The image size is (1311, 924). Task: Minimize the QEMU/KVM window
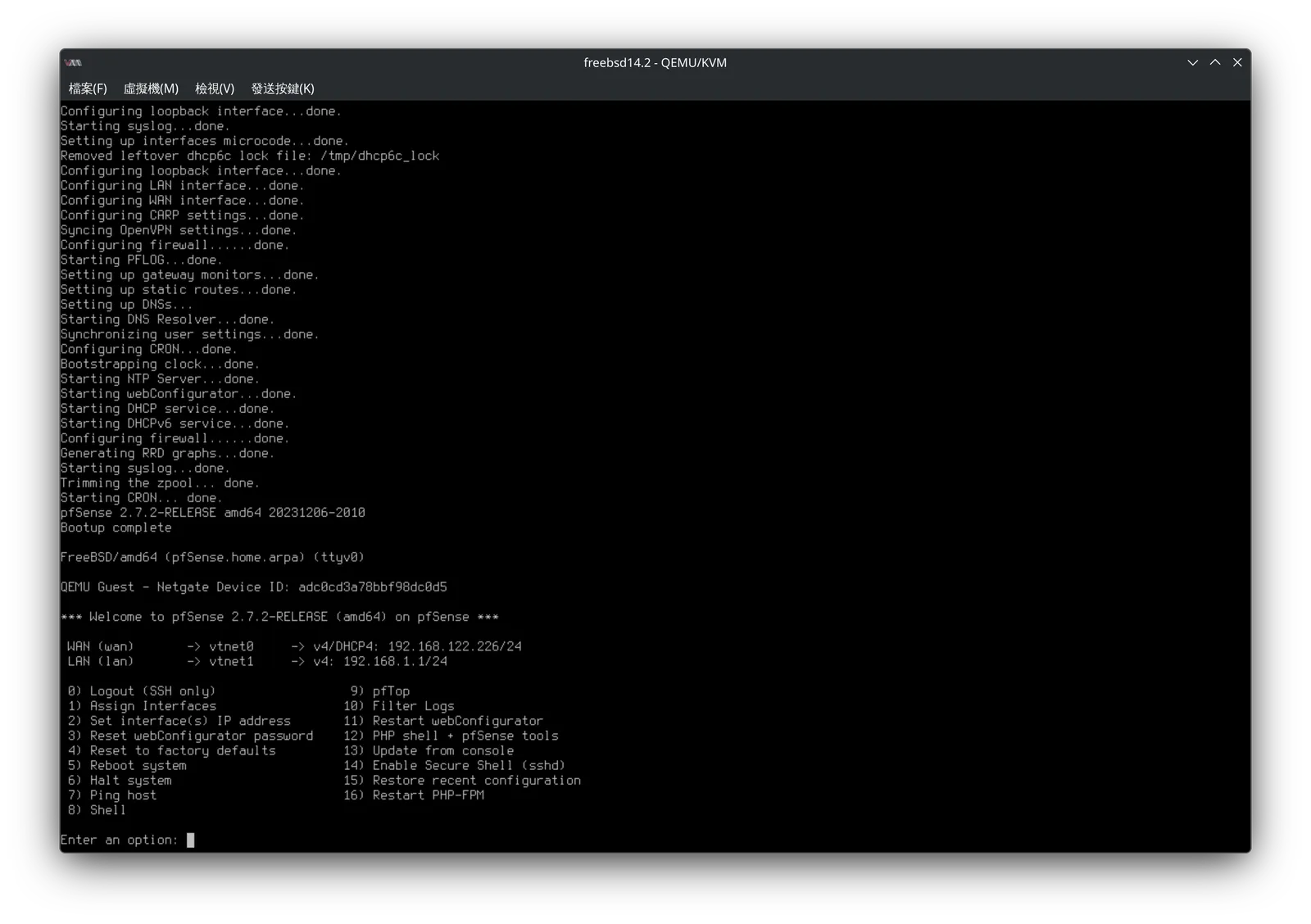click(1193, 62)
